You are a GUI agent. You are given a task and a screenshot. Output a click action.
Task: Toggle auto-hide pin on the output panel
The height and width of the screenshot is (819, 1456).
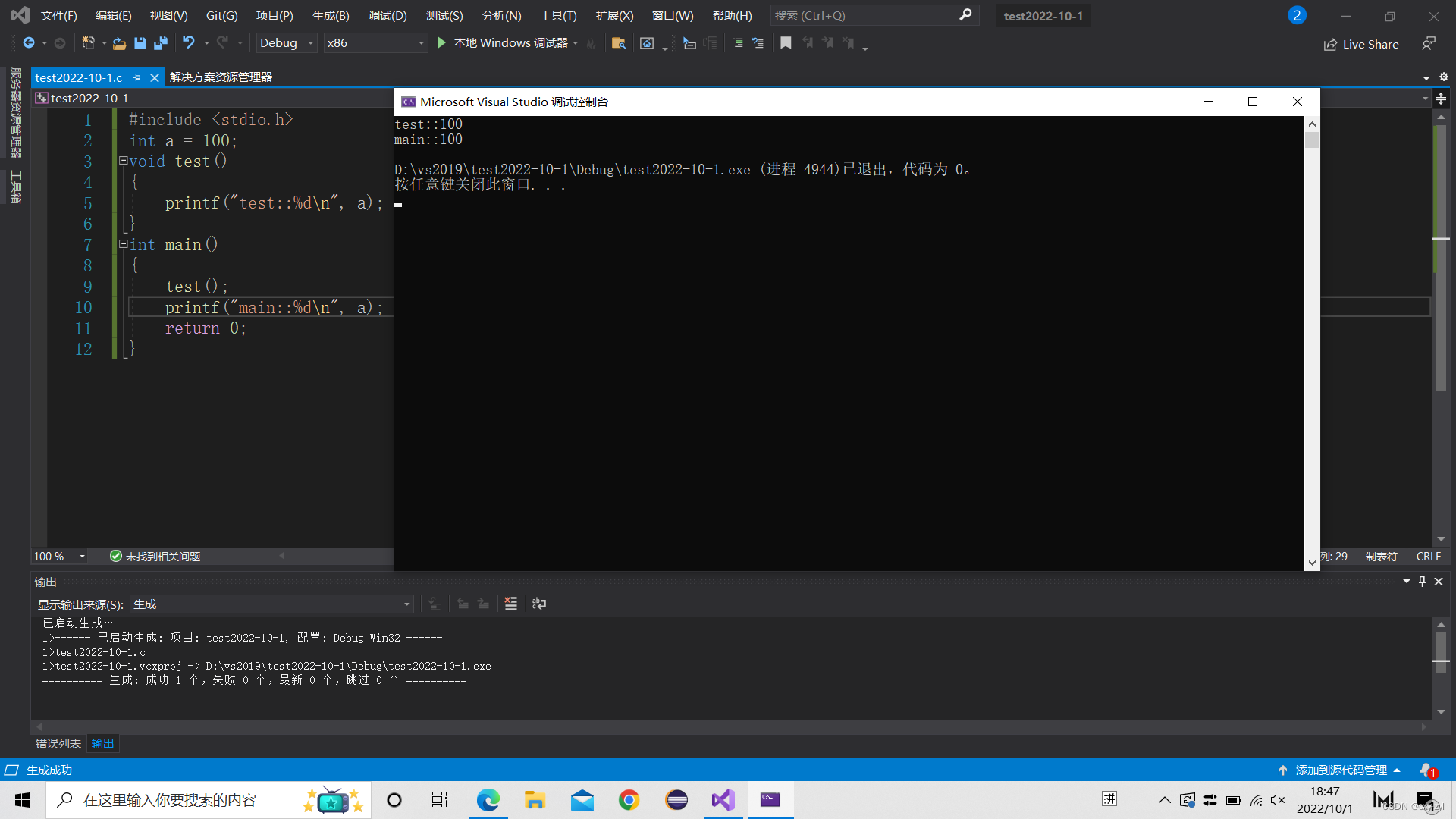(1422, 582)
